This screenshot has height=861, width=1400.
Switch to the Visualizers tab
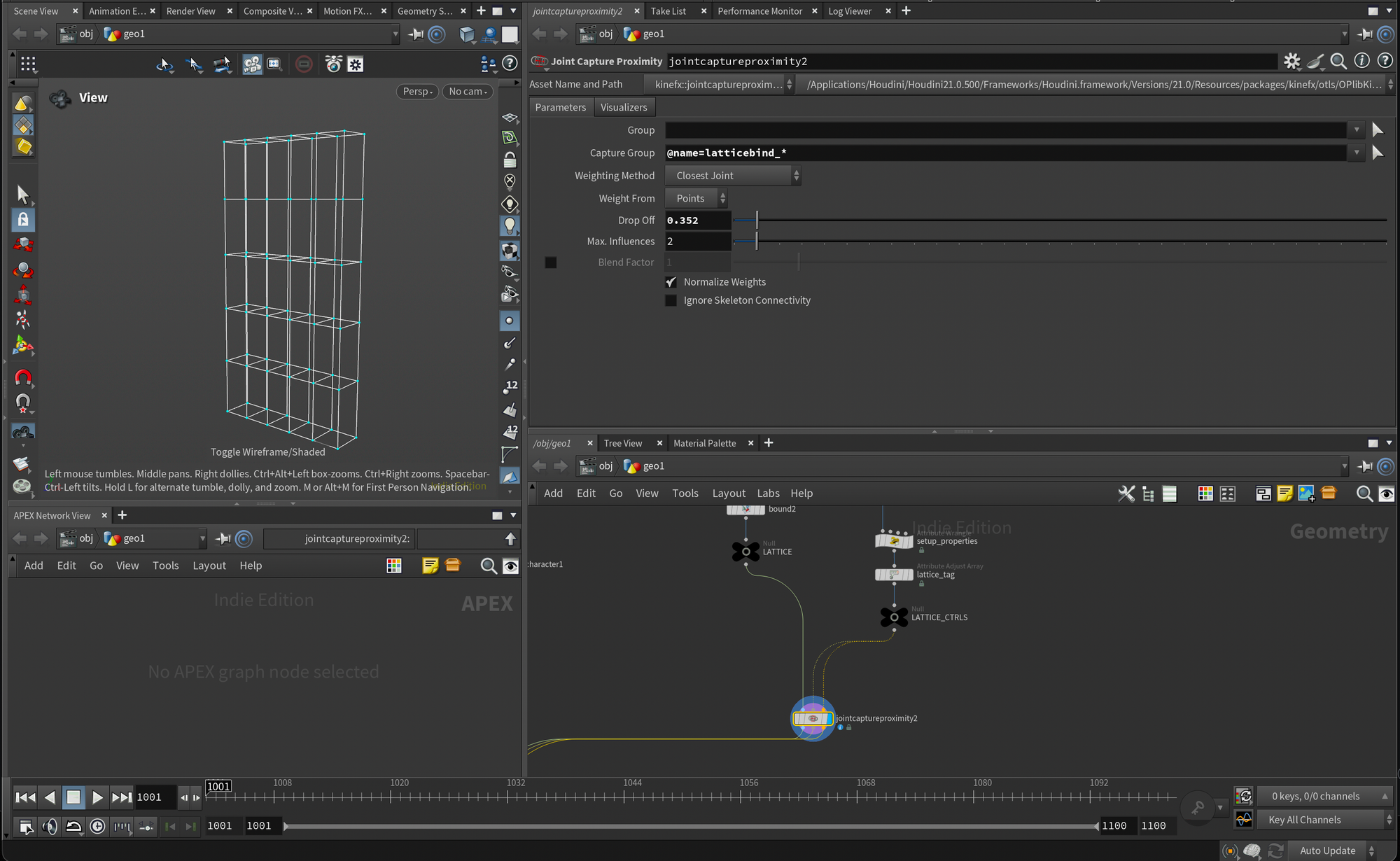pyautogui.click(x=623, y=107)
